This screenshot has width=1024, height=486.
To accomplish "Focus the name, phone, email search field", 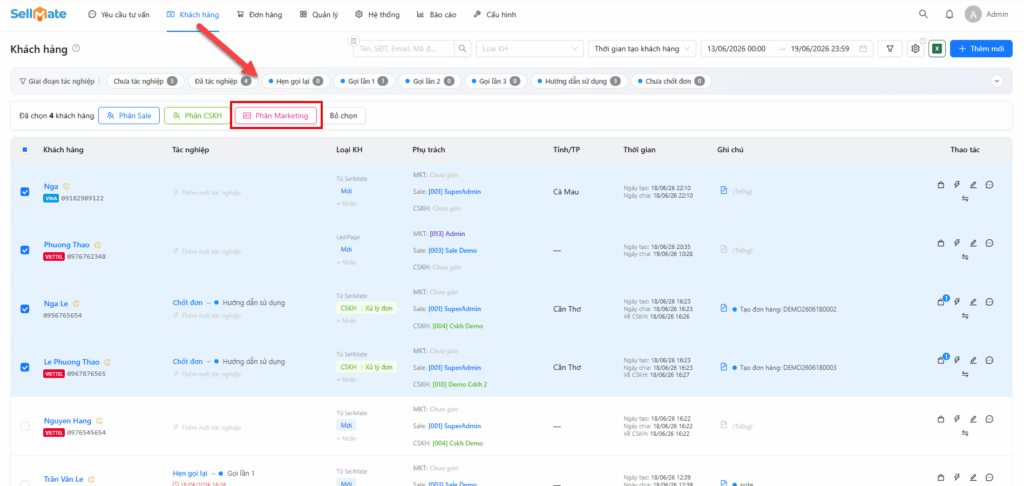I will tap(405, 48).
